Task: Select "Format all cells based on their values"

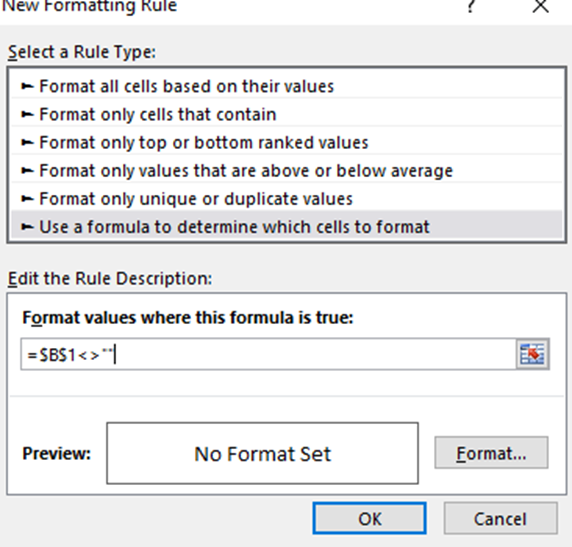Action: [x=287, y=86]
